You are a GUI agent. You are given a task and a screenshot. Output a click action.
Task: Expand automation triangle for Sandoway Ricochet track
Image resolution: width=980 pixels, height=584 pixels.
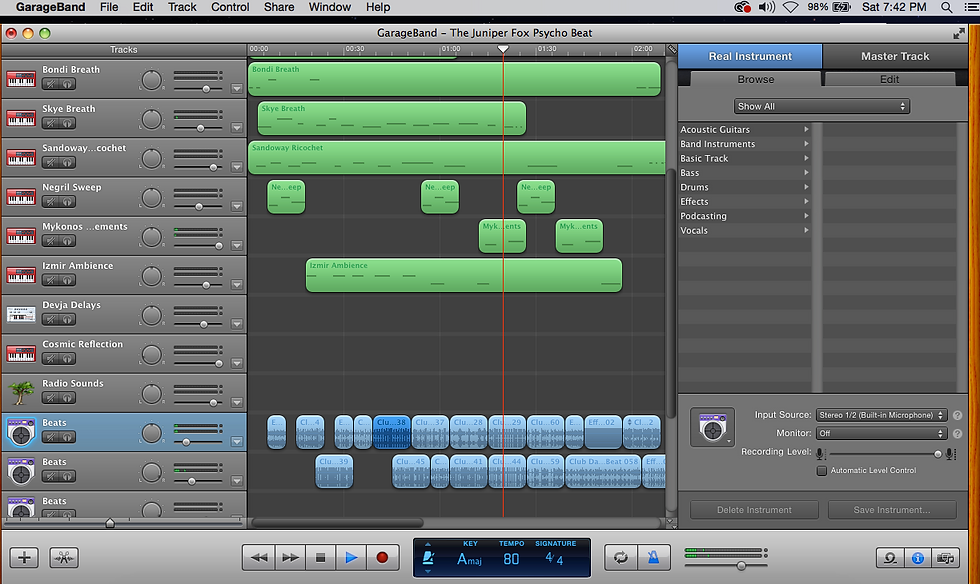[237, 167]
